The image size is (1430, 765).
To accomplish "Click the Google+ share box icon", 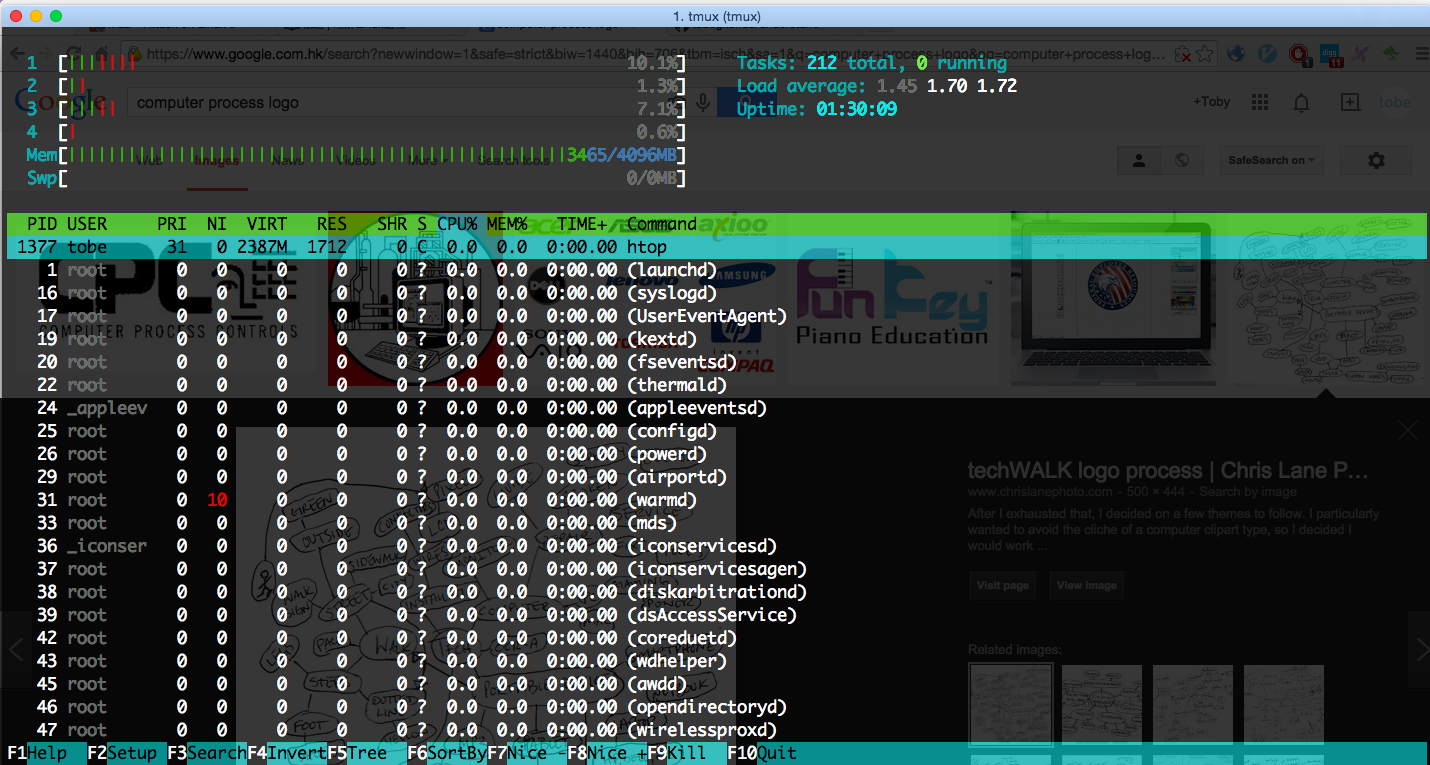I will 1350,102.
